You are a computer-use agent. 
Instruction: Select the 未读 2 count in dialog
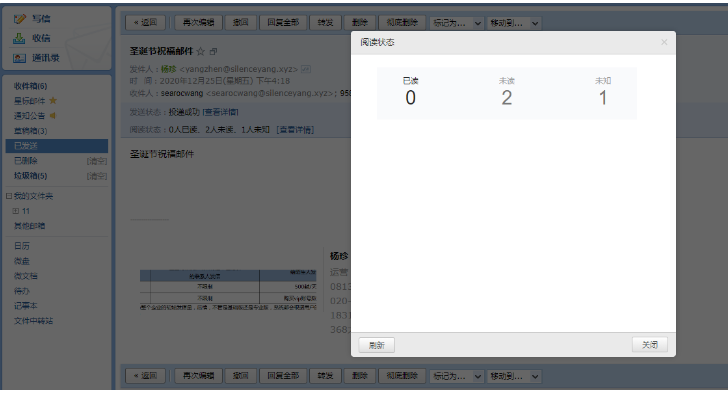[x=507, y=92]
